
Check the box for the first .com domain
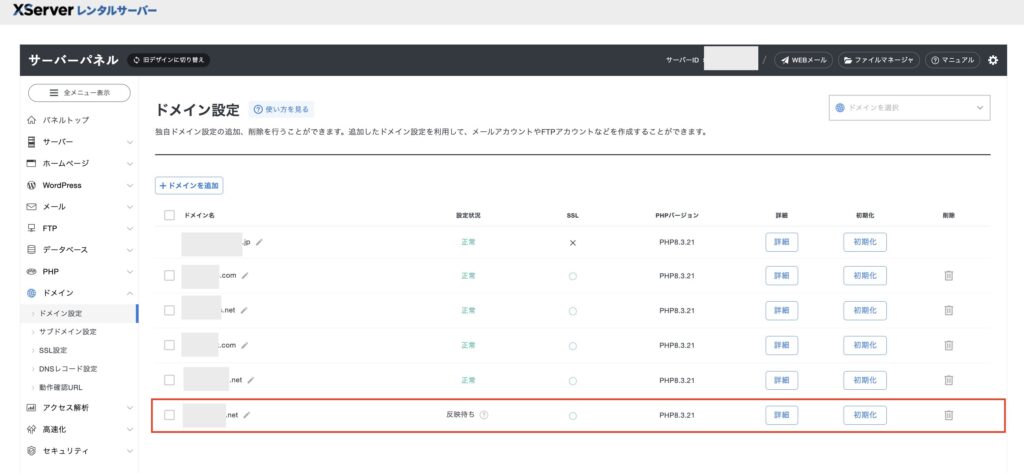(169, 276)
